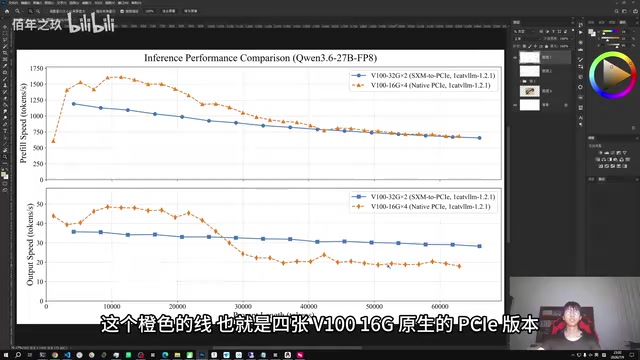Lock layer position icon
Image resolution: width=640 pixels, height=360 pixels.
[x=536, y=46]
